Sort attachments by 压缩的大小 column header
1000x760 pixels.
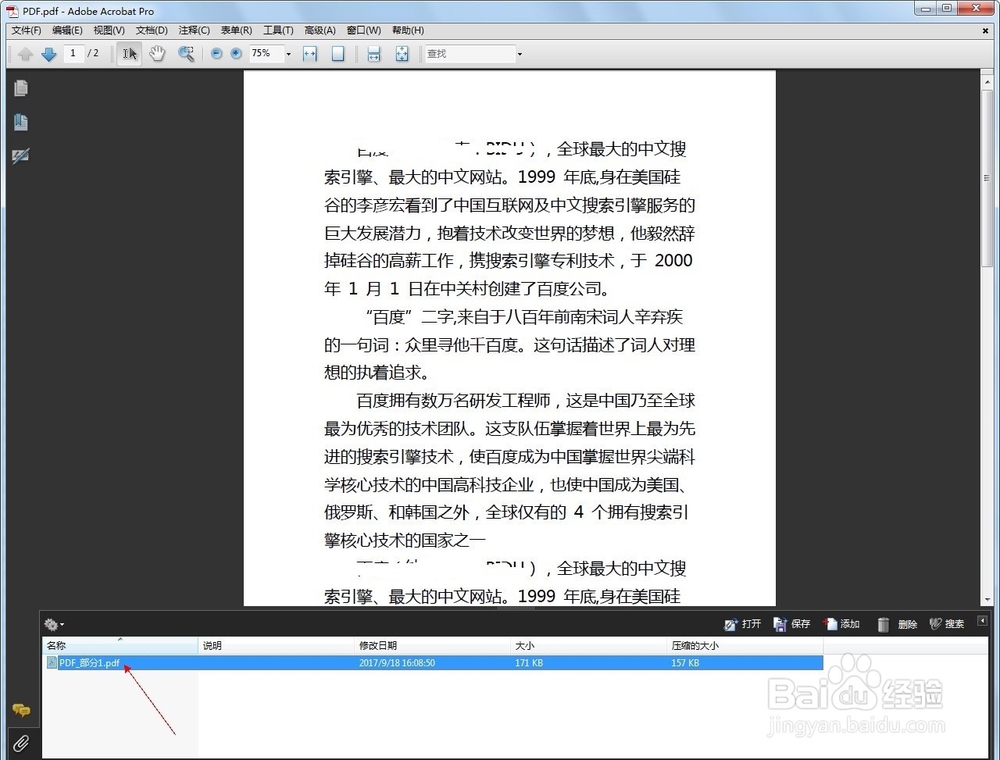(x=745, y=645)
